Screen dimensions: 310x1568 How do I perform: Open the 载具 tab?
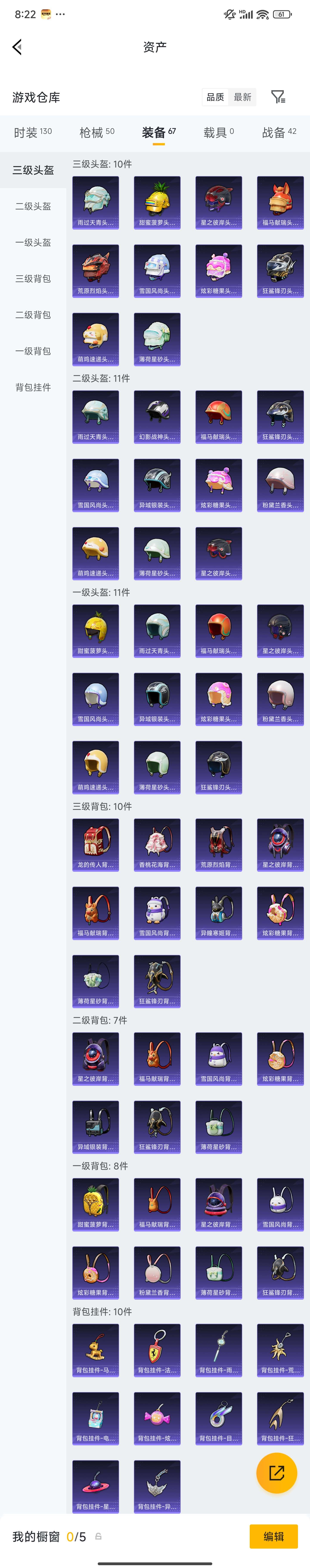[x=218, y=132]
